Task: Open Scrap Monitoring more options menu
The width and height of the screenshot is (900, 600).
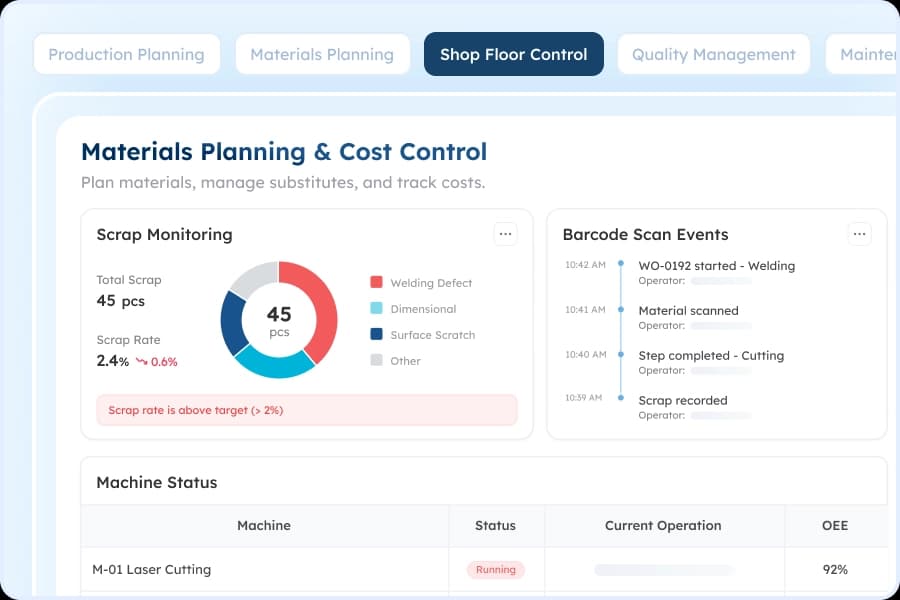Action: [x=505, y=234]
